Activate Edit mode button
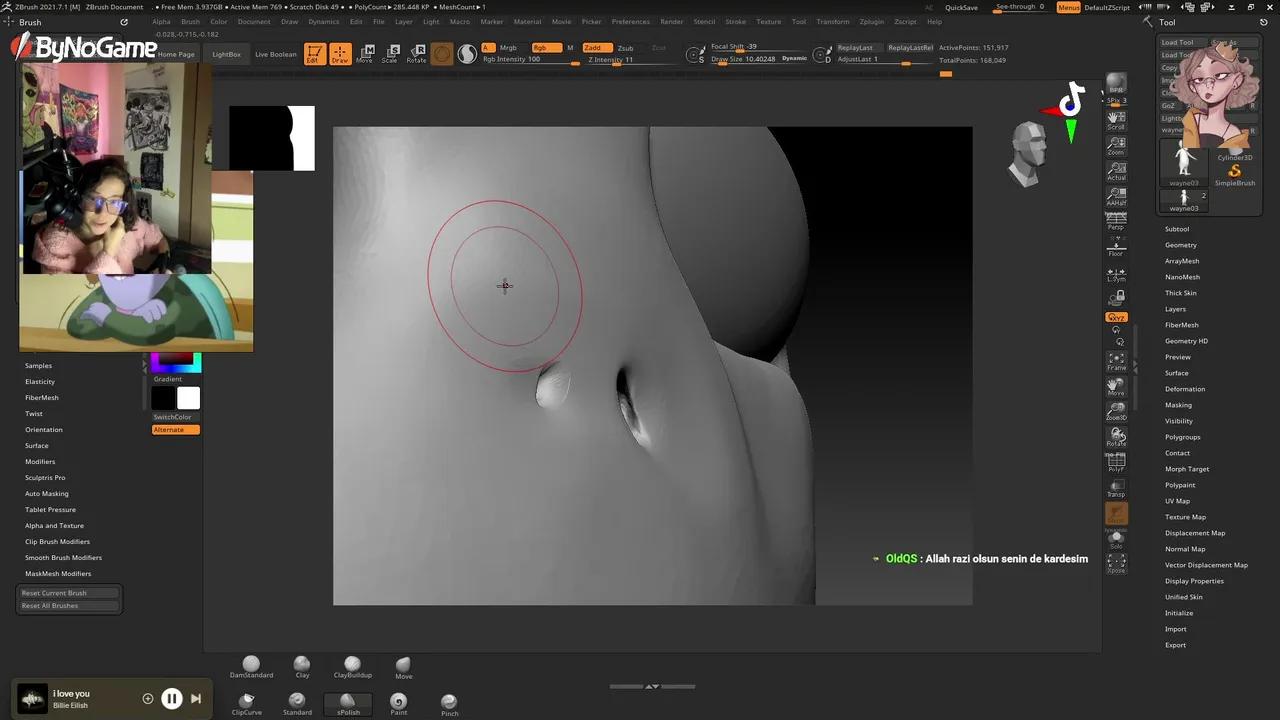The width and height of the screenshot is (1280, 720). click(314, 54)
